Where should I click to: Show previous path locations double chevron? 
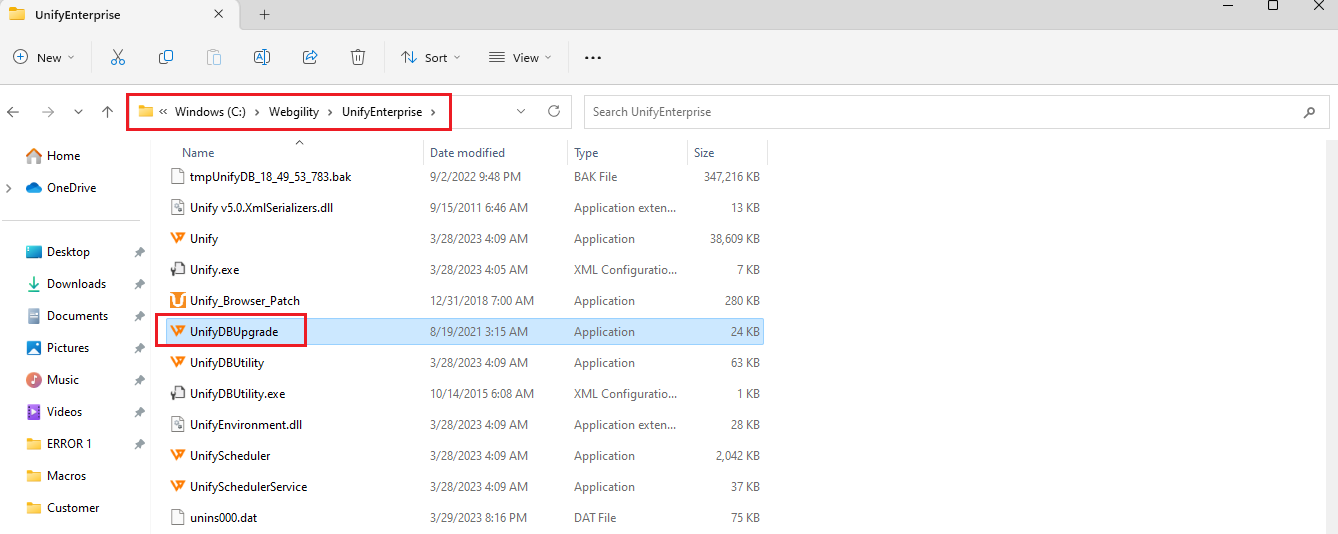coord(163,112)
